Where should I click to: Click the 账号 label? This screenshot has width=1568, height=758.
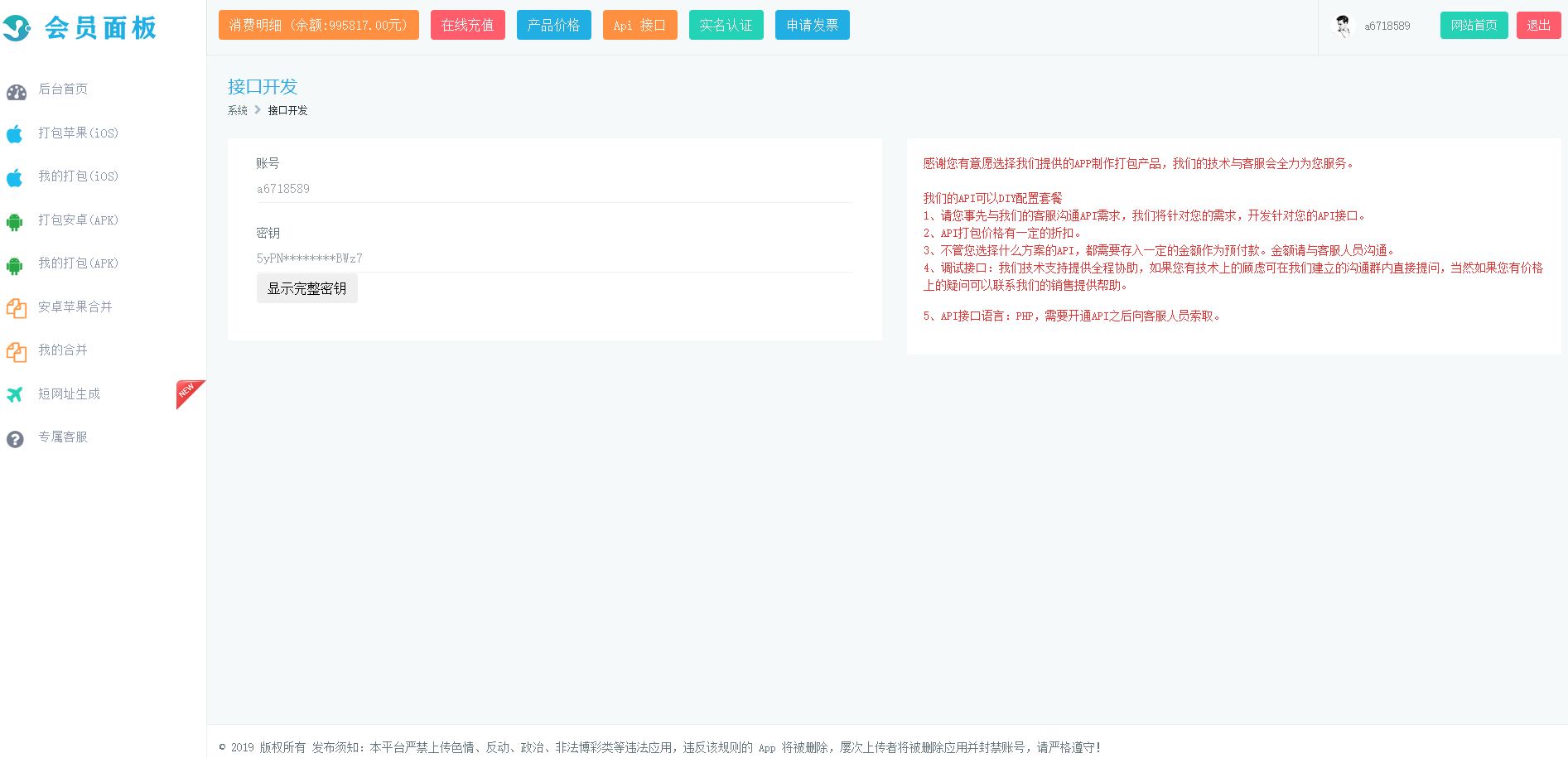click(268, 163)
